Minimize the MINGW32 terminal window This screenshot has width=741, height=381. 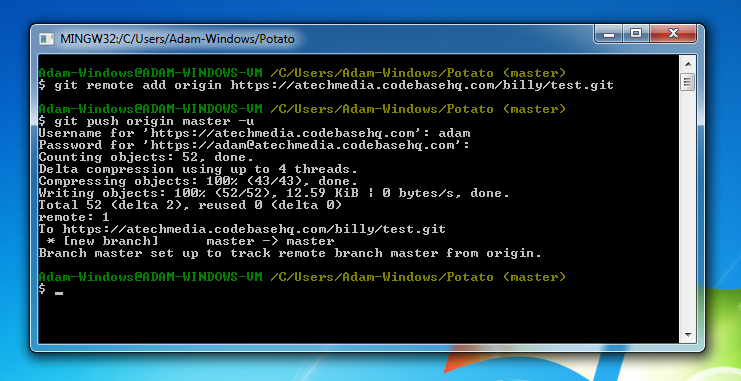click(x=609, y=34)
